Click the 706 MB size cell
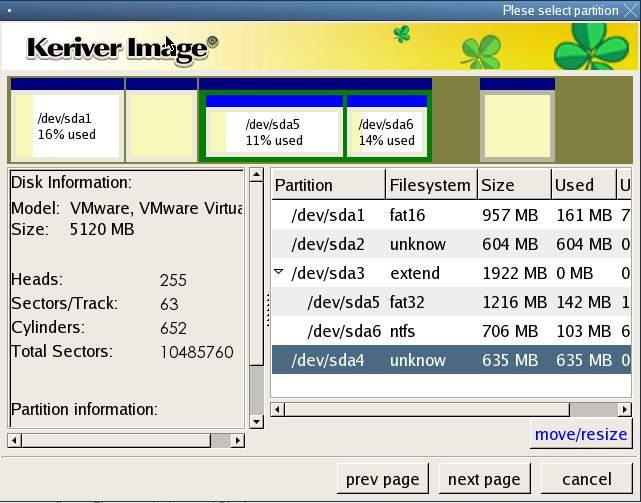641x503 pixels. coord(510,331)
